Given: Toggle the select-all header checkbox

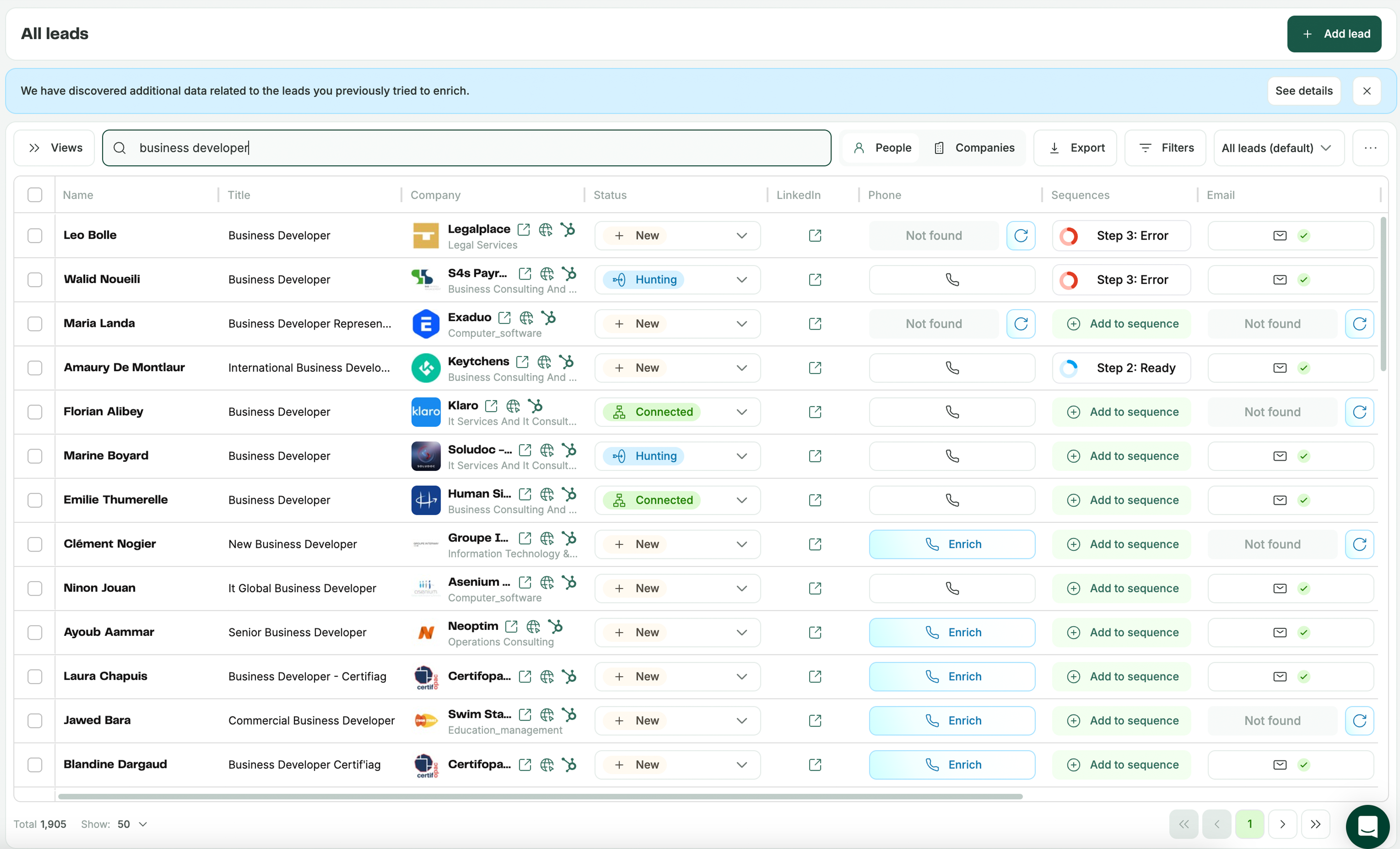Looking at the screenshot, I should [35, 195].
